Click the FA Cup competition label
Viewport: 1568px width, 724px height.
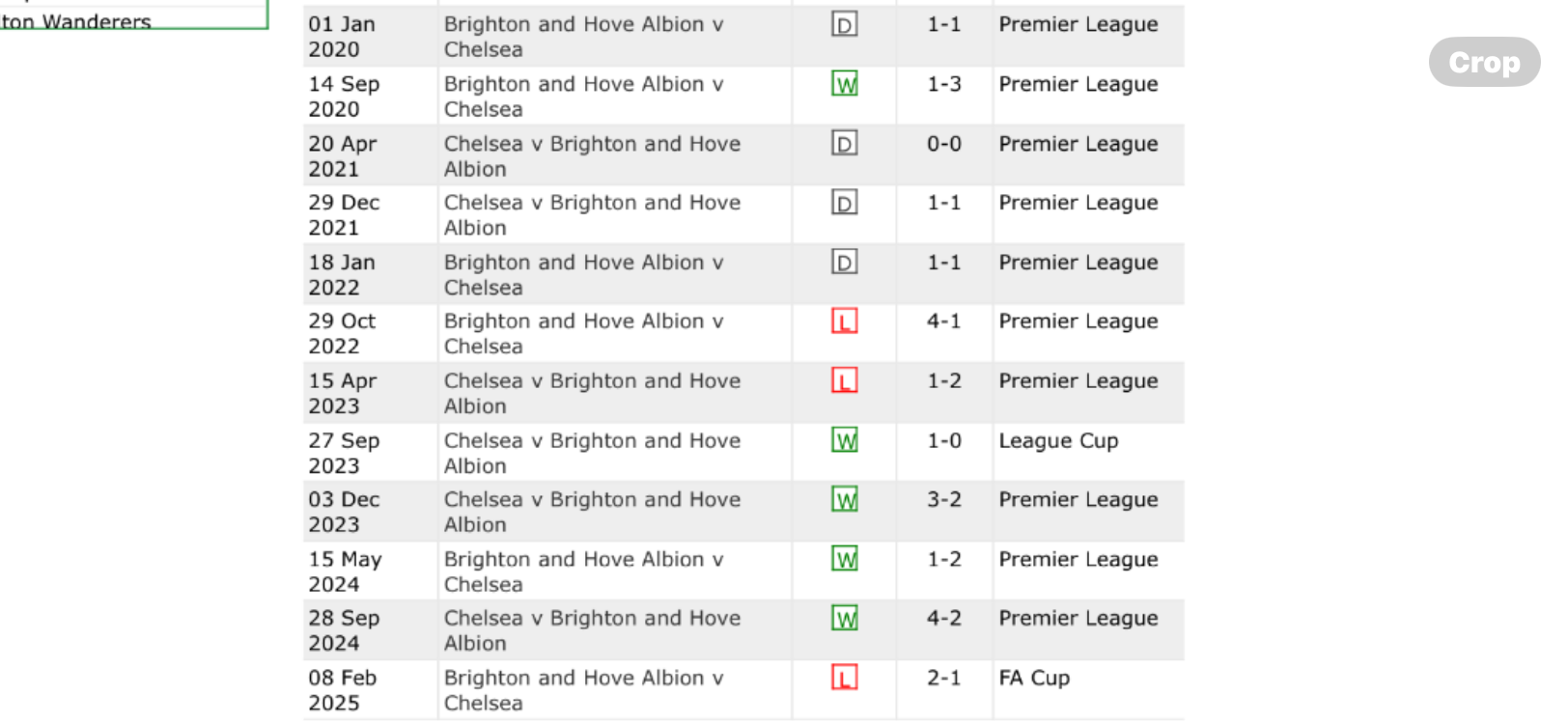[x=1034, y=678]
